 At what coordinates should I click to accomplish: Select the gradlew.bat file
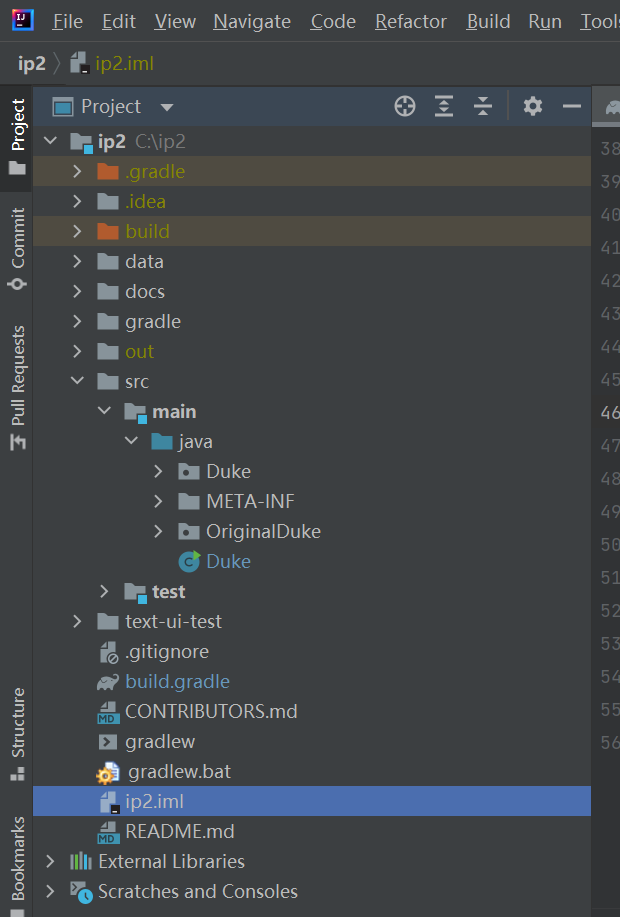point(180,771)
